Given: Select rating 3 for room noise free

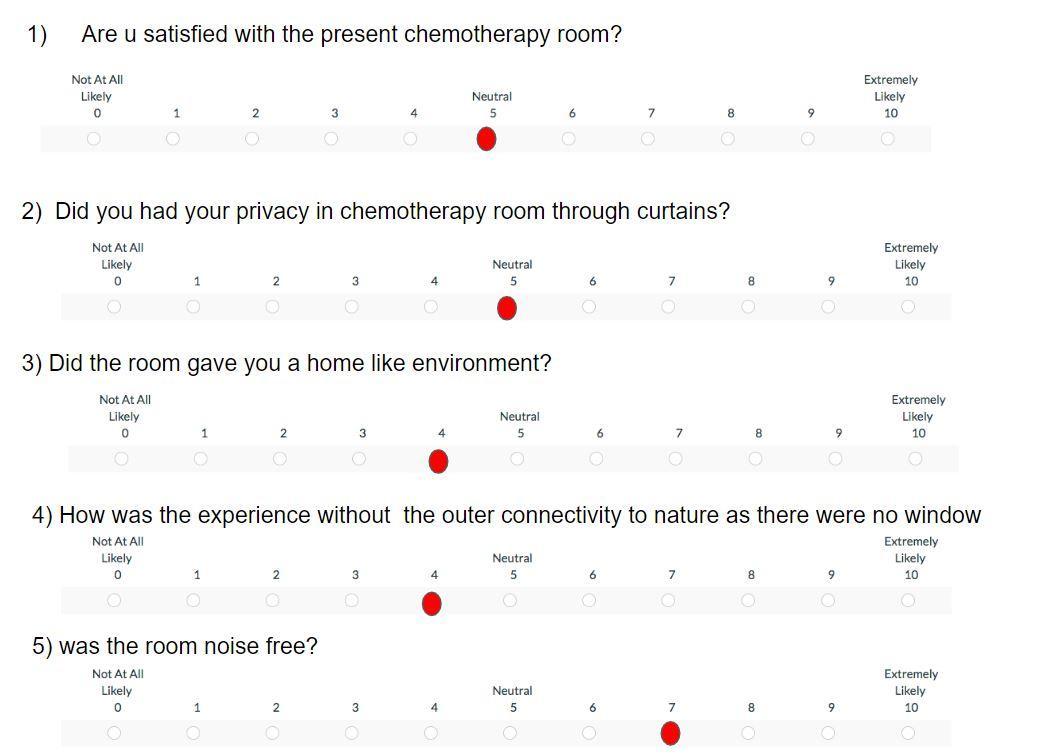Looking at the screenshot, I should (x=352, y=733).
